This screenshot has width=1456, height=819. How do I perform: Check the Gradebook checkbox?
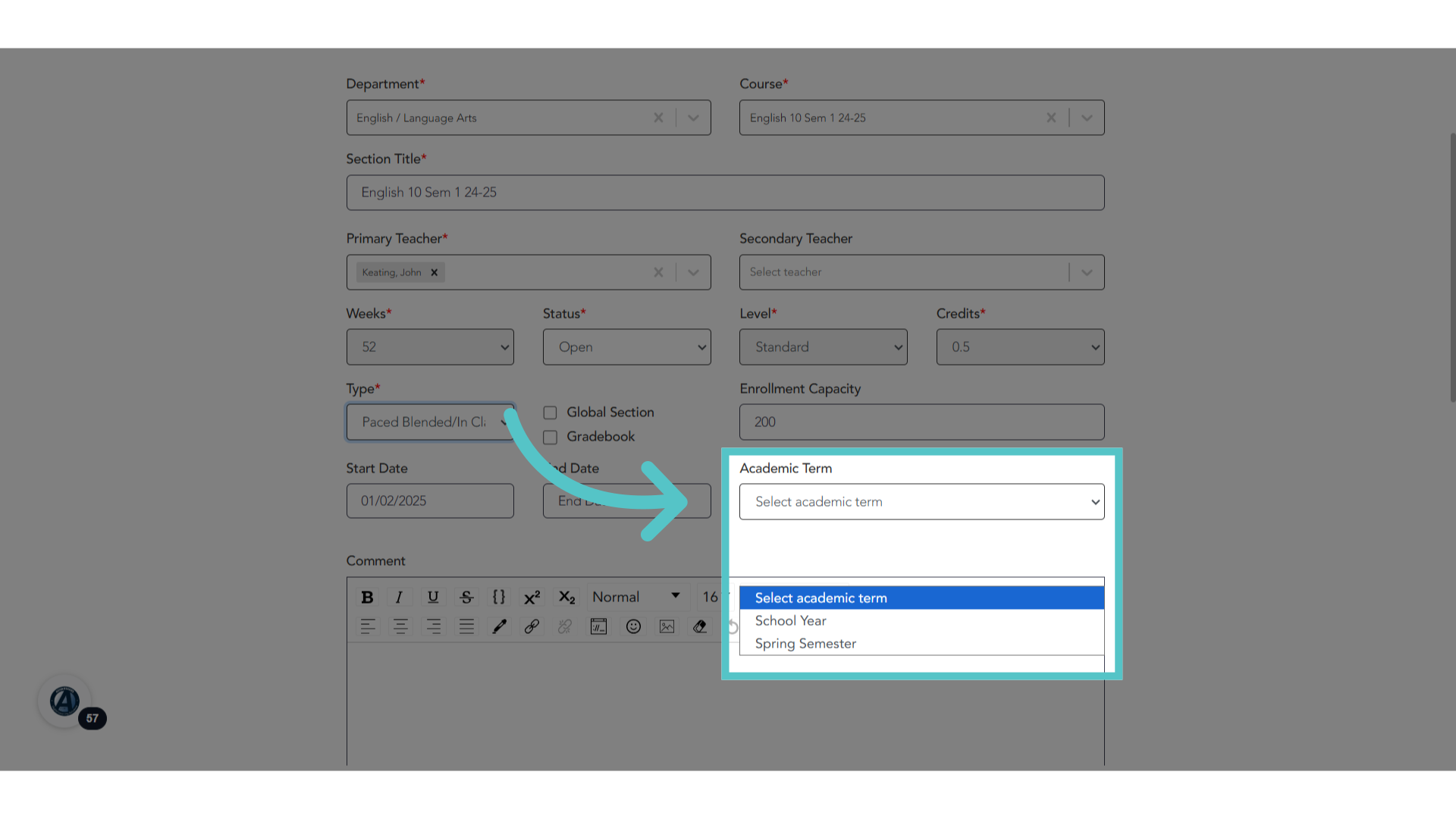(x=551, y=438)
